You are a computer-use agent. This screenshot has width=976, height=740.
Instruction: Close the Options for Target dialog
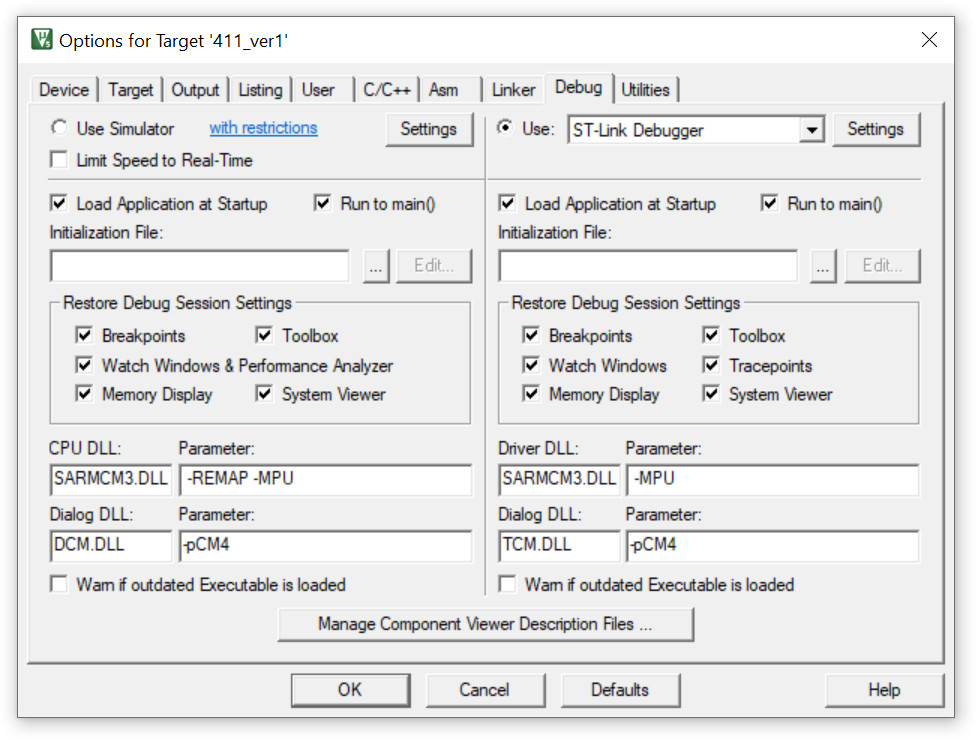coord(929,40)
